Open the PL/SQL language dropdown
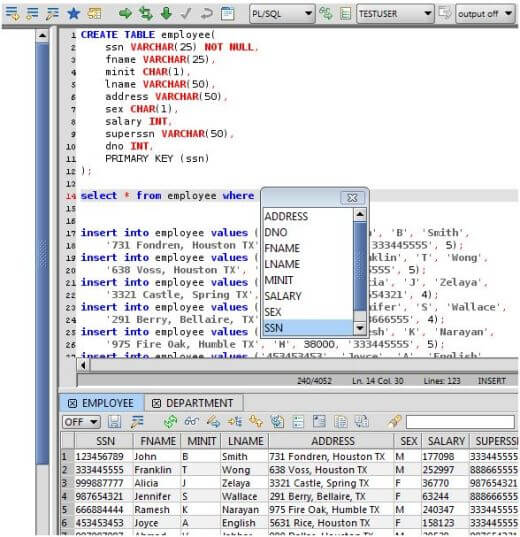The height and width of the screenshot is (537, 520). [282, 14]
